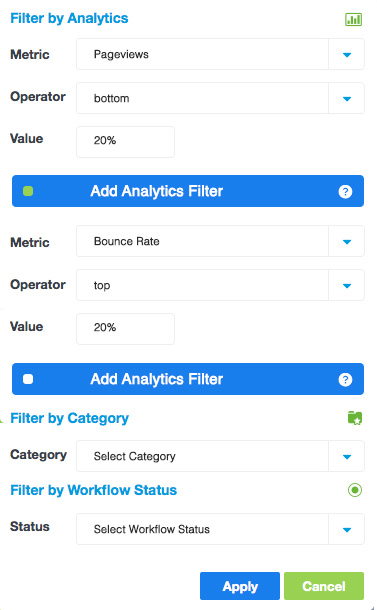Click the Apply button
The height and width of the screenshot is (610, 377).
pos(240,586)
